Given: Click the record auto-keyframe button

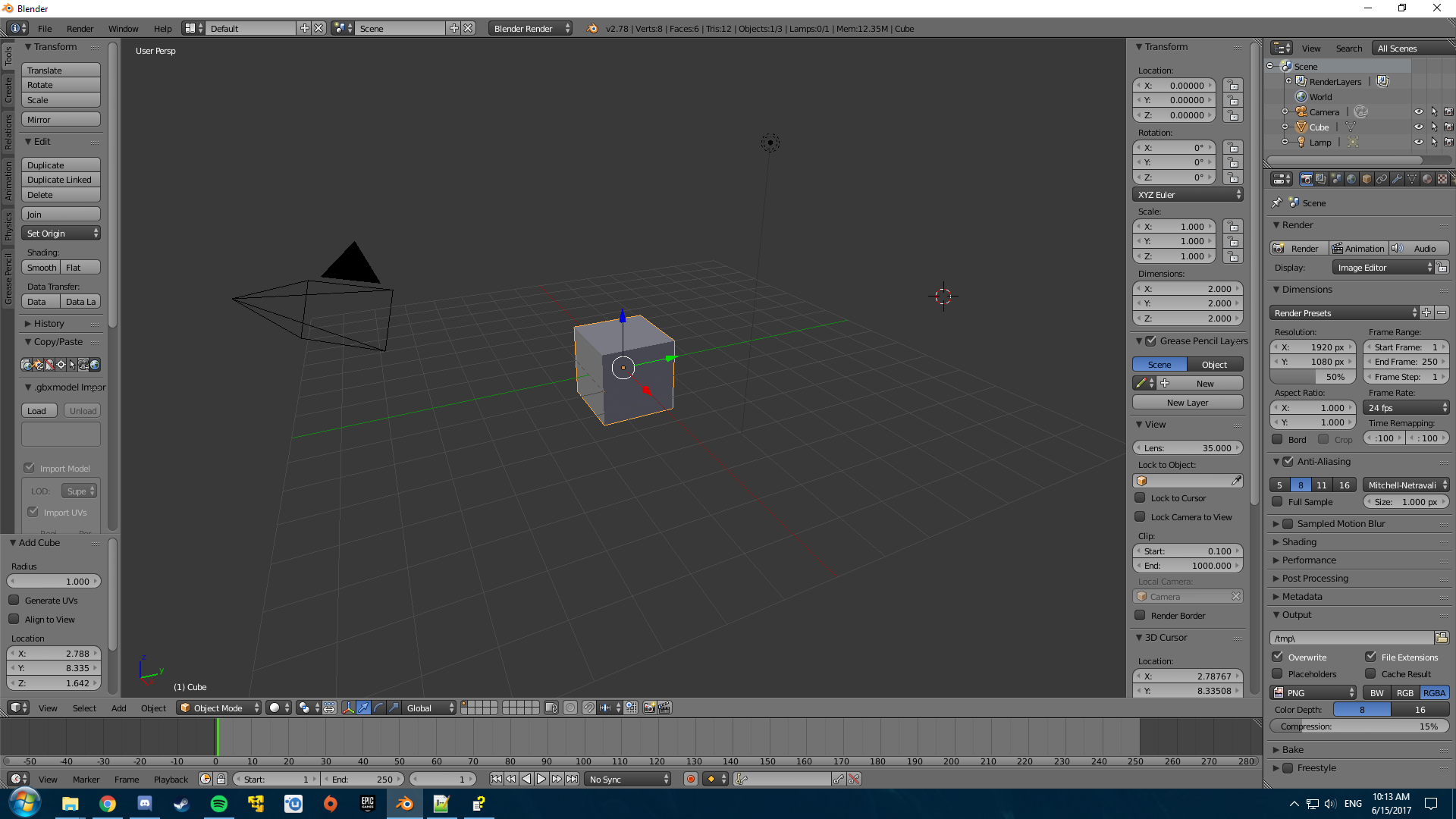Looking at the screenshot, I should pos(690,779).
